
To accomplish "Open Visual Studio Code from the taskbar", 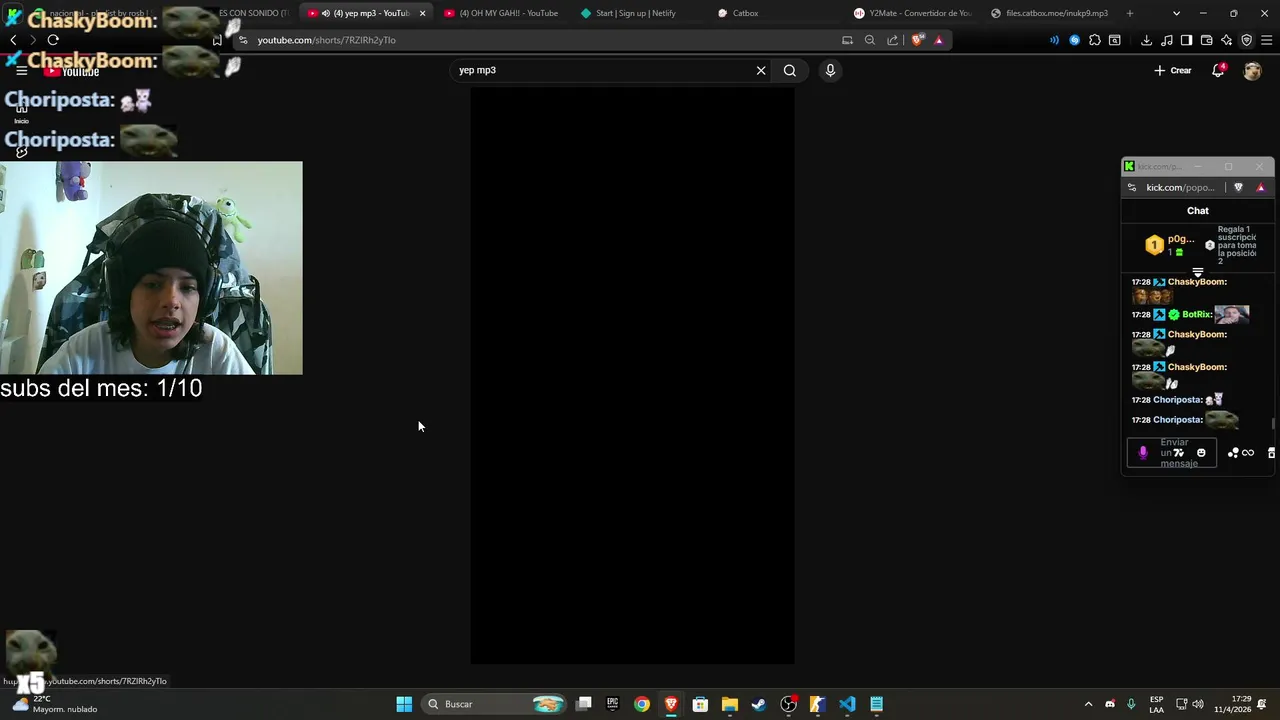I will [x=847, y=704].
